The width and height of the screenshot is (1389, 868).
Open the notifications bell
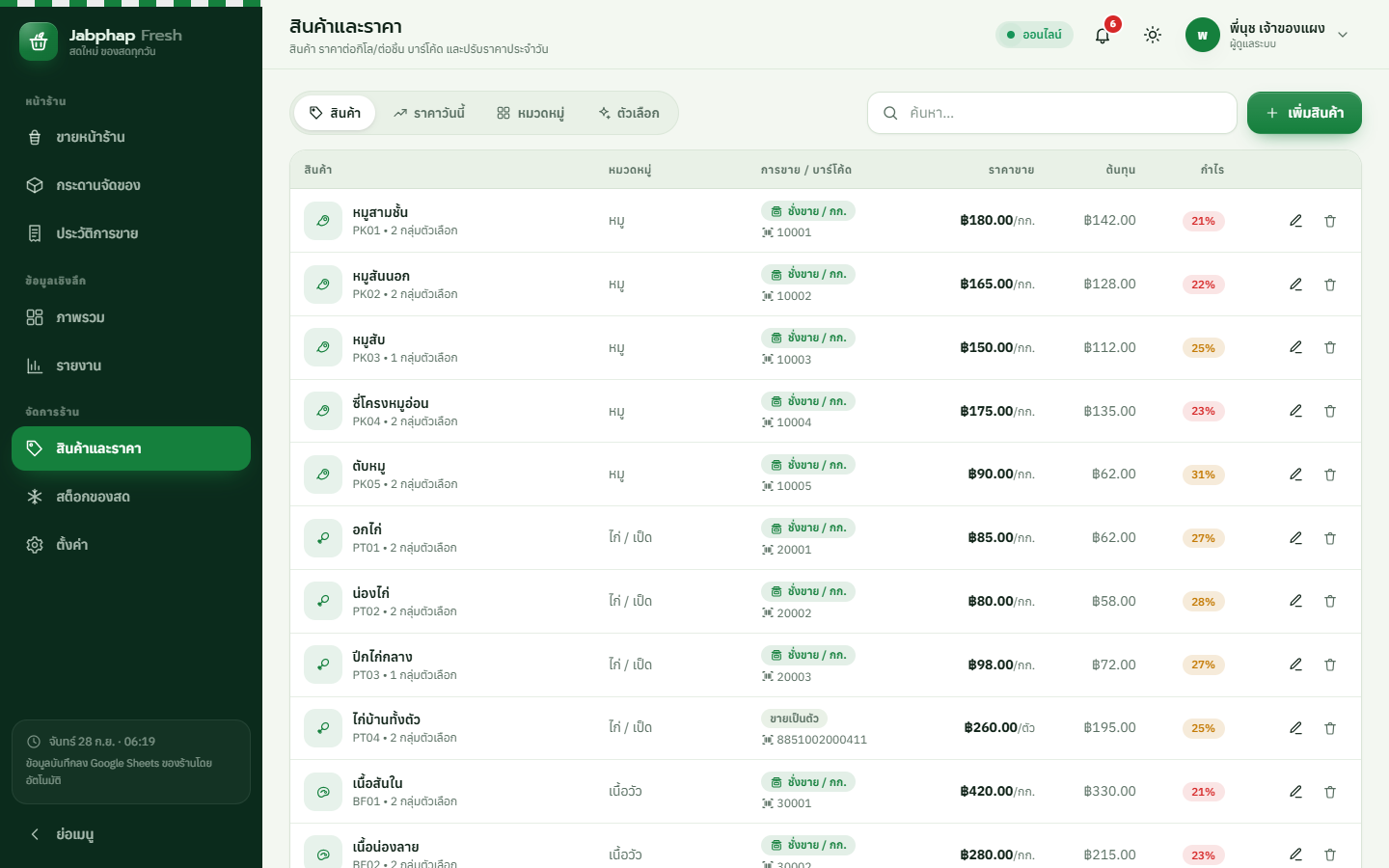(x=1103, y=35)
